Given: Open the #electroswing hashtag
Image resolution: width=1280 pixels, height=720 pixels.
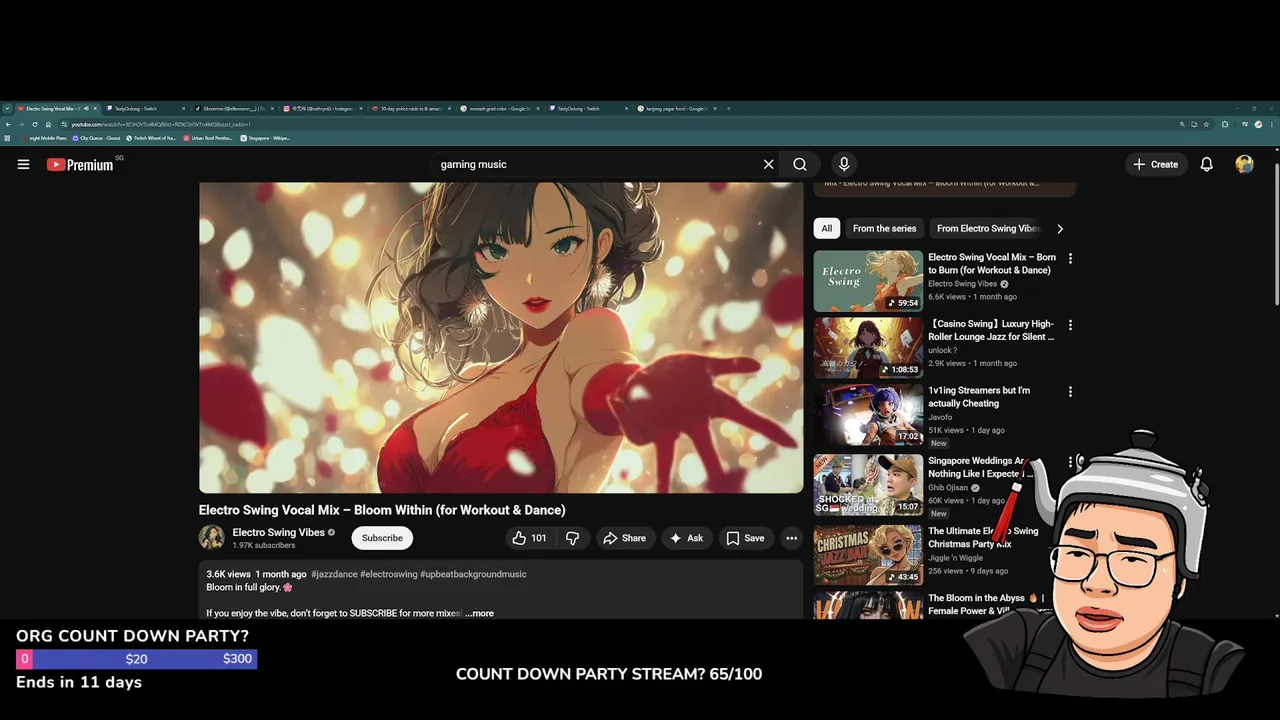Looking at the screenshot, I should (389, 574).
